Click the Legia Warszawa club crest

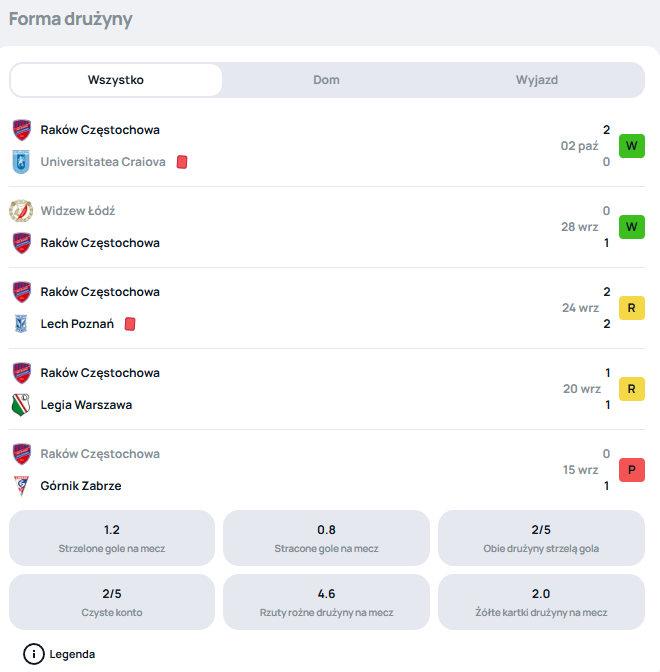pos(21,405)
